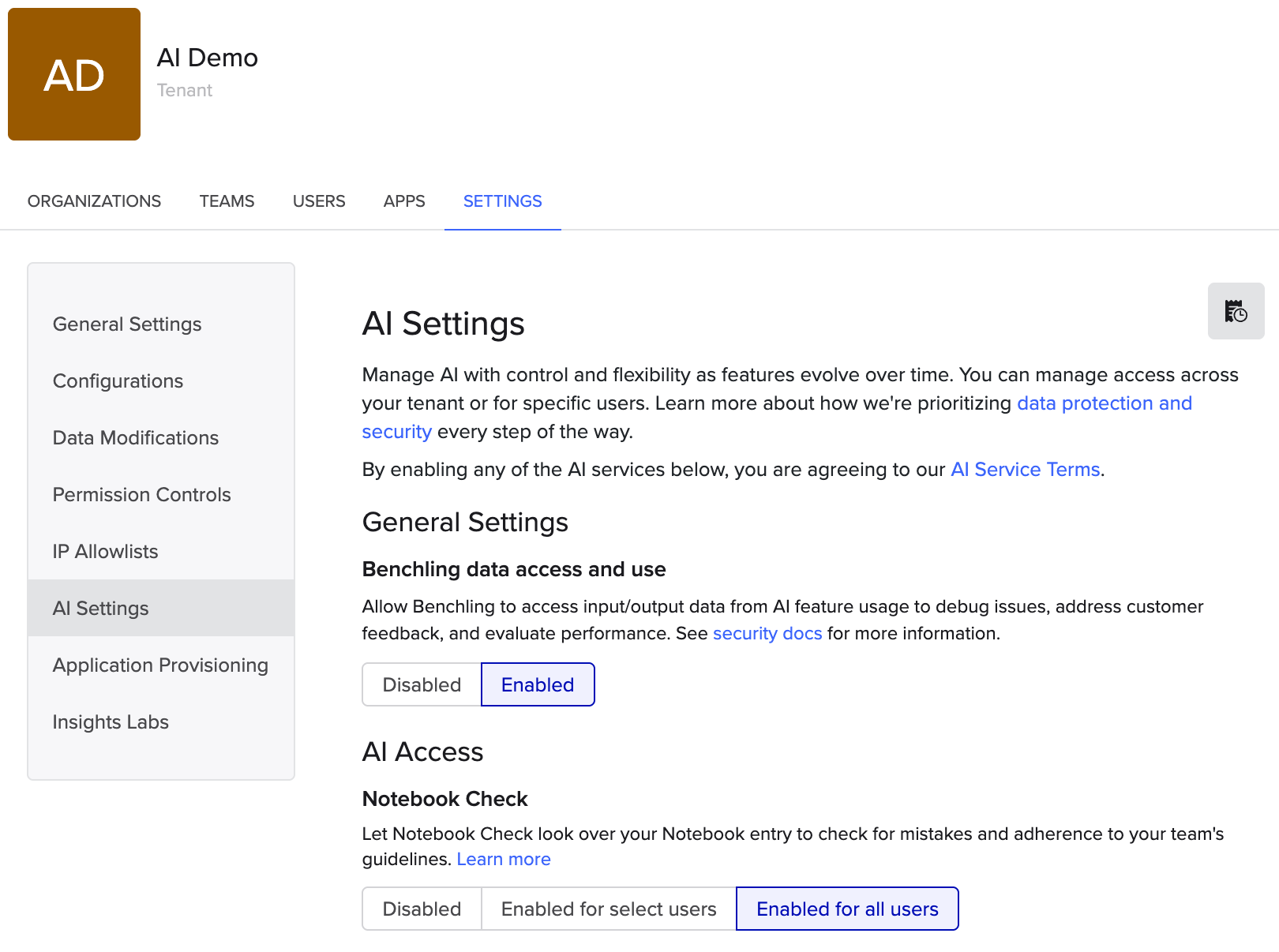Open the AI Service Terms link

(x=1025, y=470)
